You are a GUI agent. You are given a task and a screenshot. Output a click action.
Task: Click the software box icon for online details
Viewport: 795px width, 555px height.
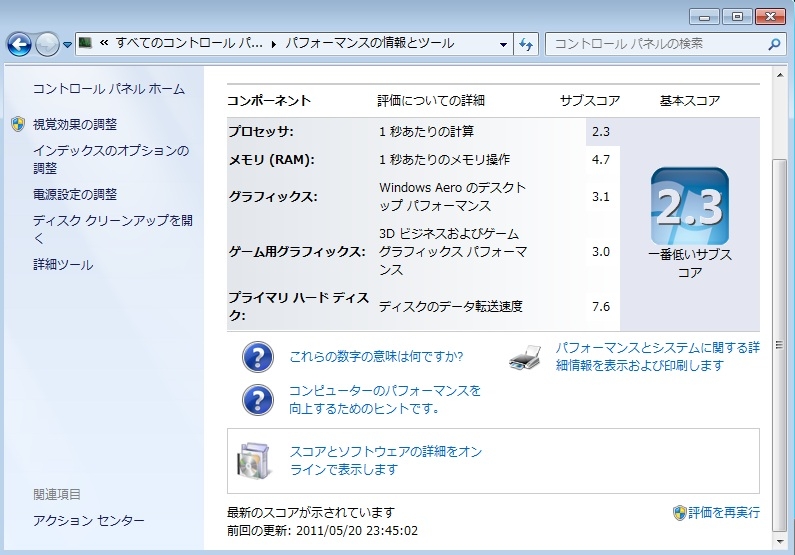pyautogui.click(x=254, y=461)
